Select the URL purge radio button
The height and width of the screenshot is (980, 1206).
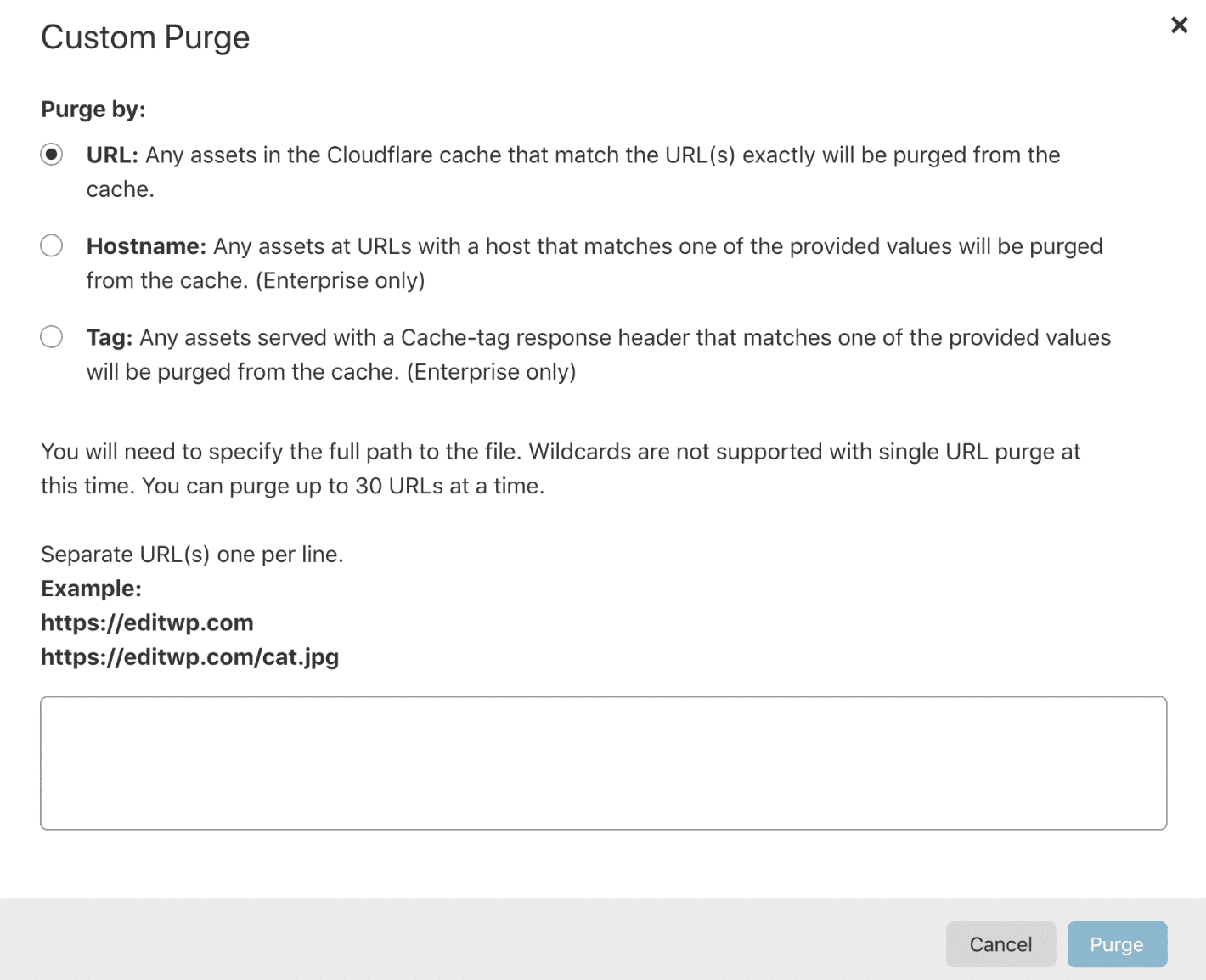pyautogui.click(x=52, y=154)
